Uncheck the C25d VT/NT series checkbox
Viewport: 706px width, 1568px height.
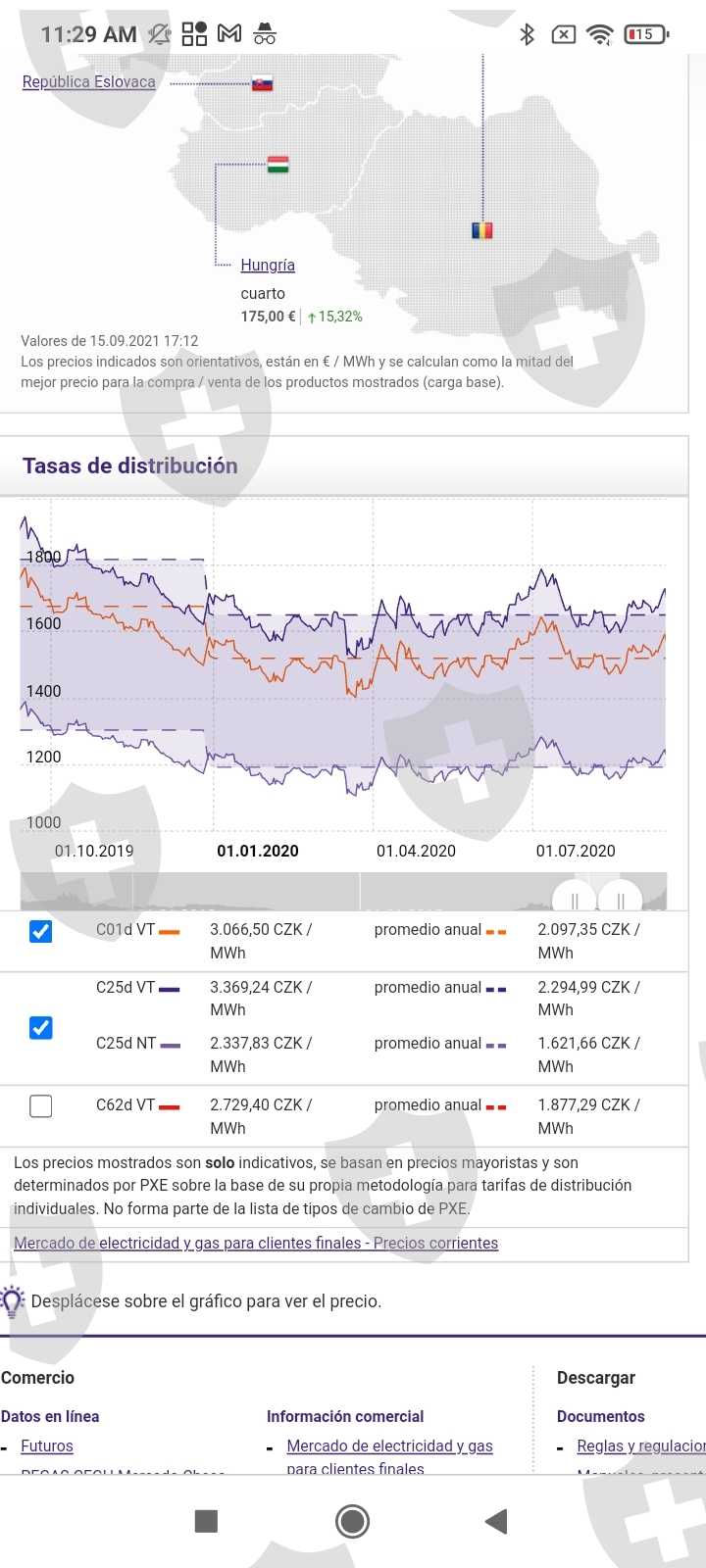(41, 1027)
